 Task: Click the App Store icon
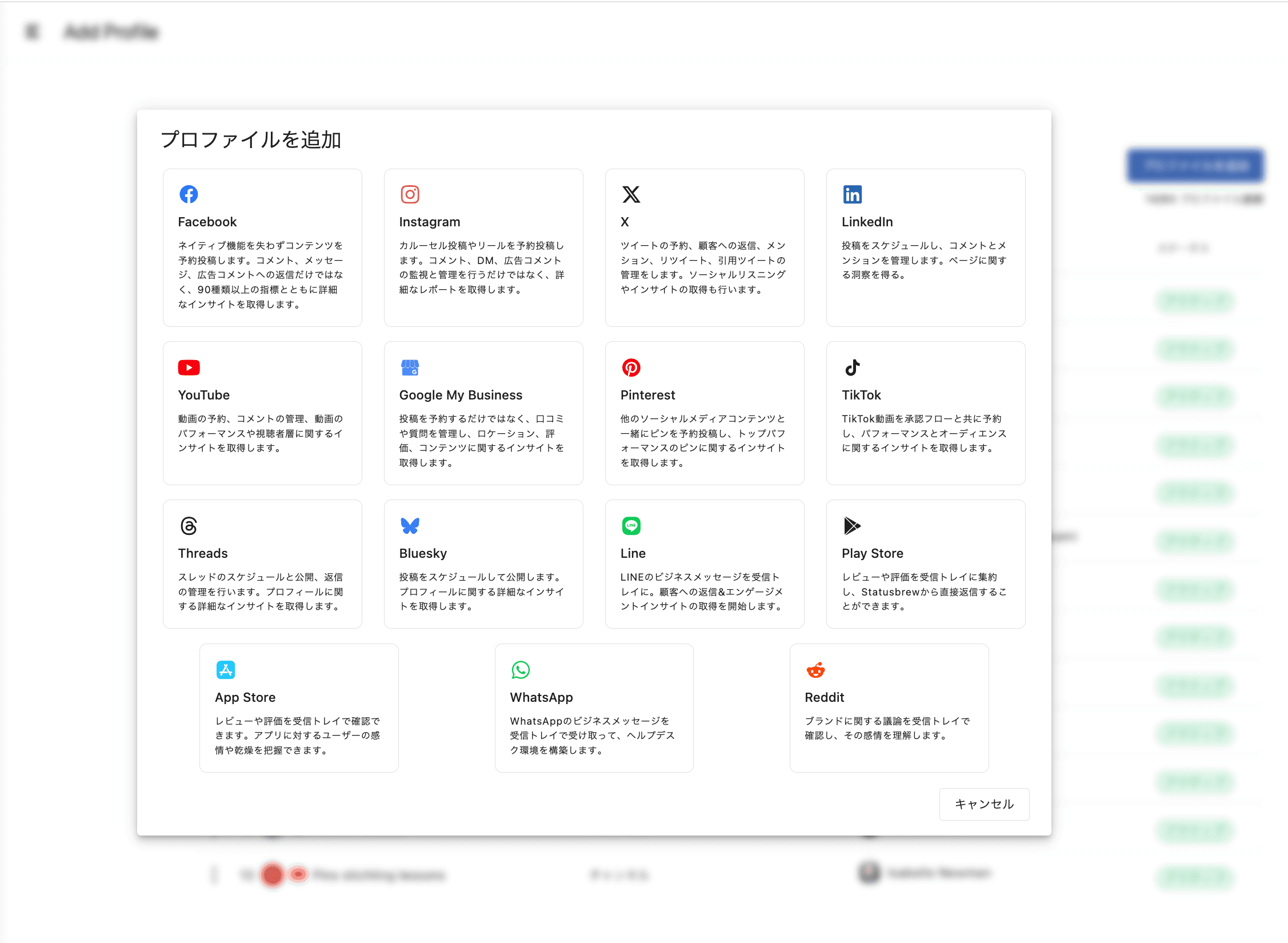[226, 670]
